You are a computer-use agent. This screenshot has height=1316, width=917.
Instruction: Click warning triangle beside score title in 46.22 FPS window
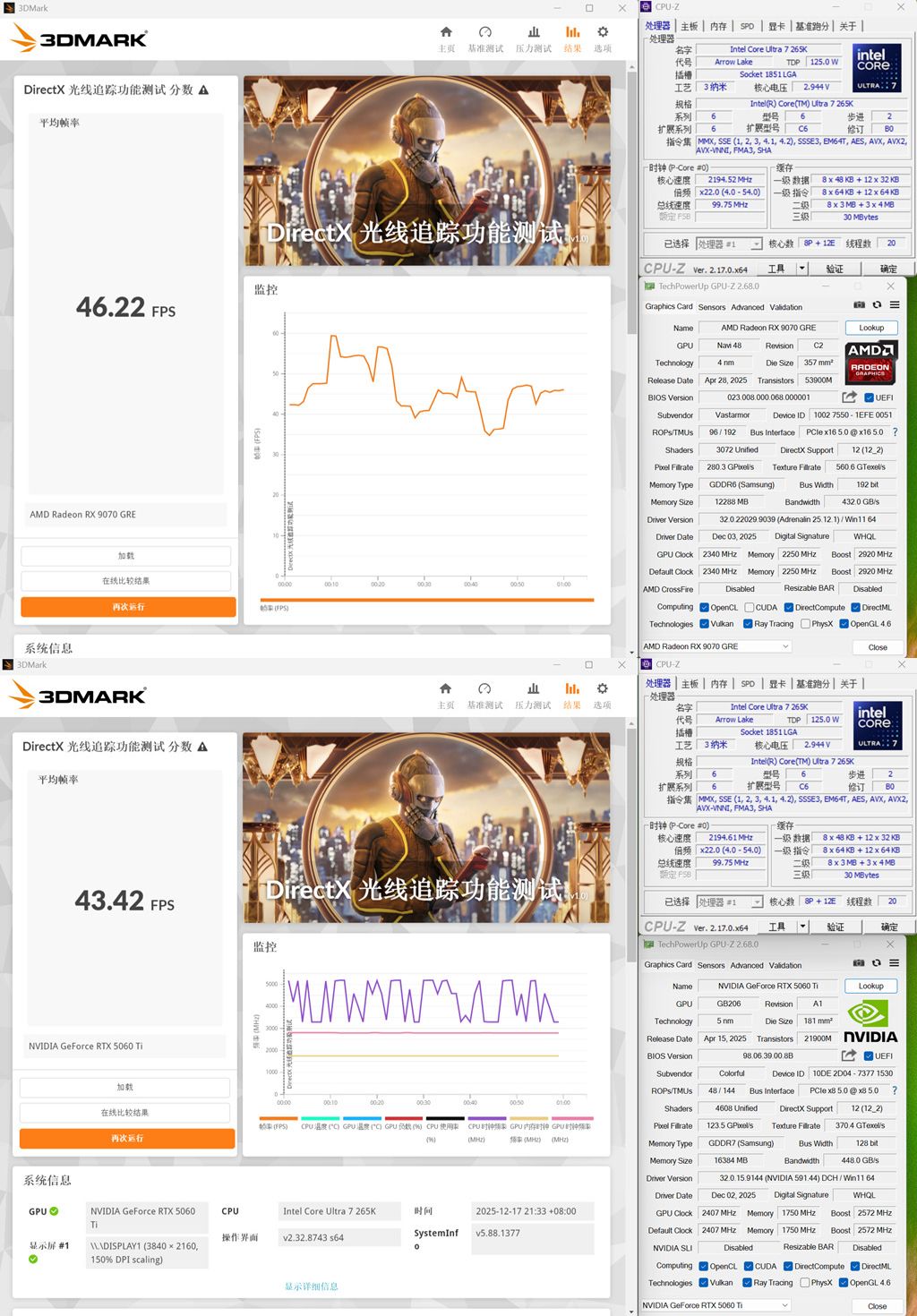[203, 90]
